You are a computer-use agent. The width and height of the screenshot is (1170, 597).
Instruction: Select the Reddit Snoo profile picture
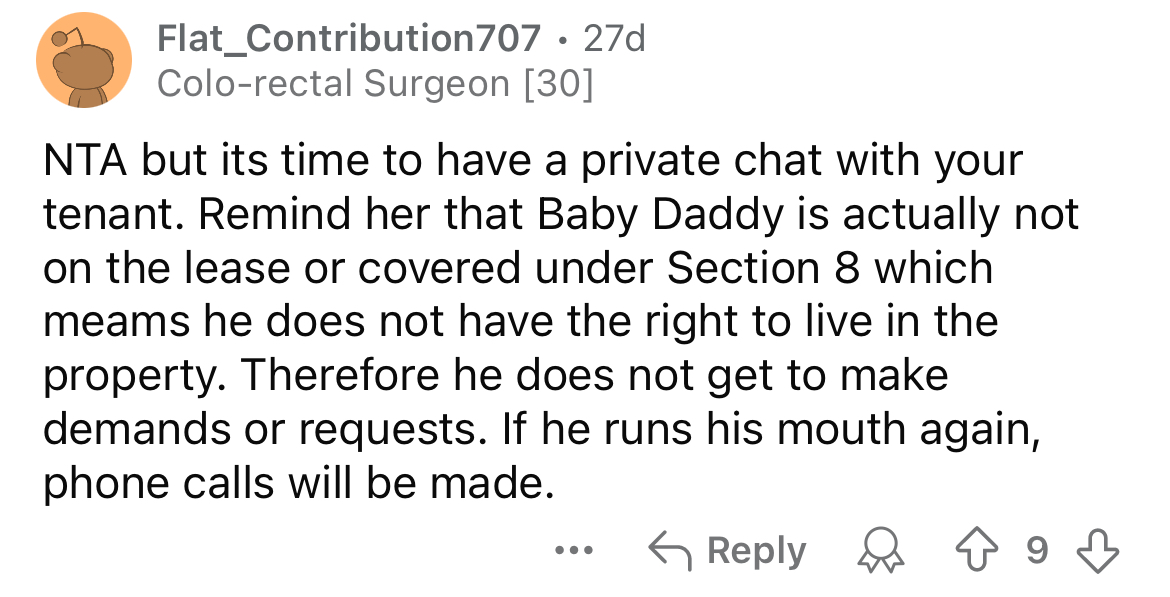84,58
